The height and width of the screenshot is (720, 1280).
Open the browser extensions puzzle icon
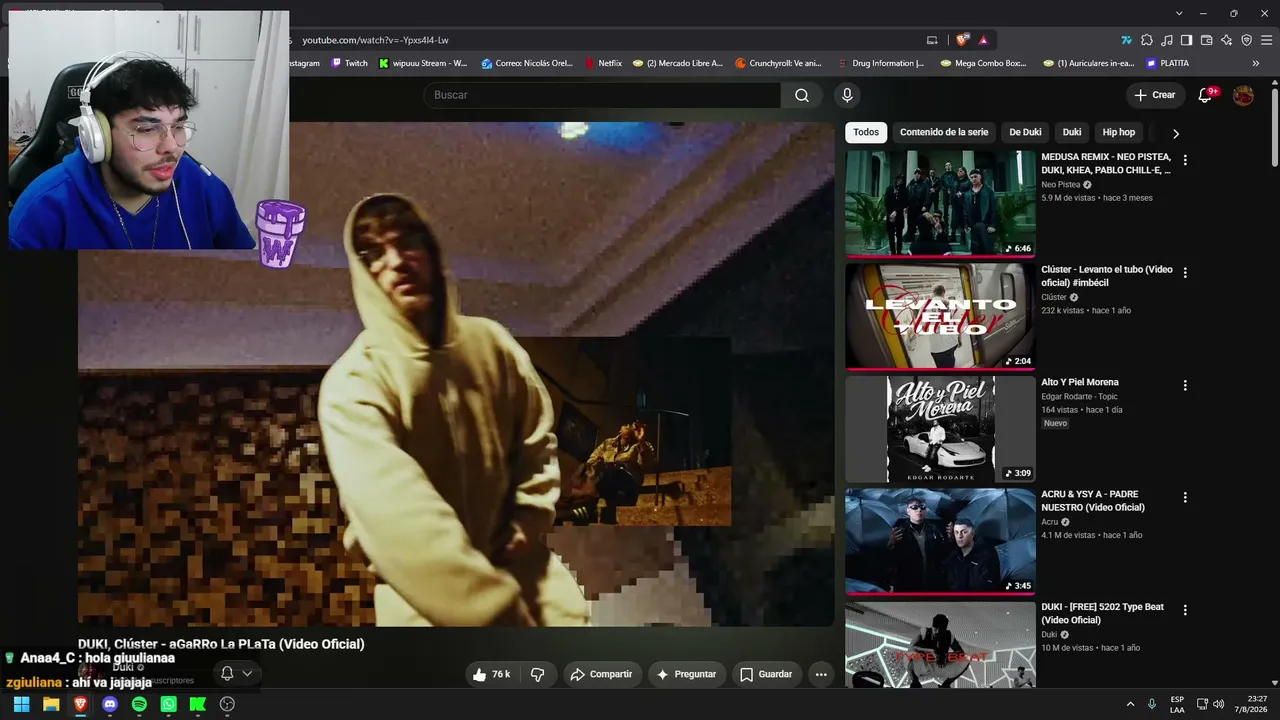point(1147,40)
